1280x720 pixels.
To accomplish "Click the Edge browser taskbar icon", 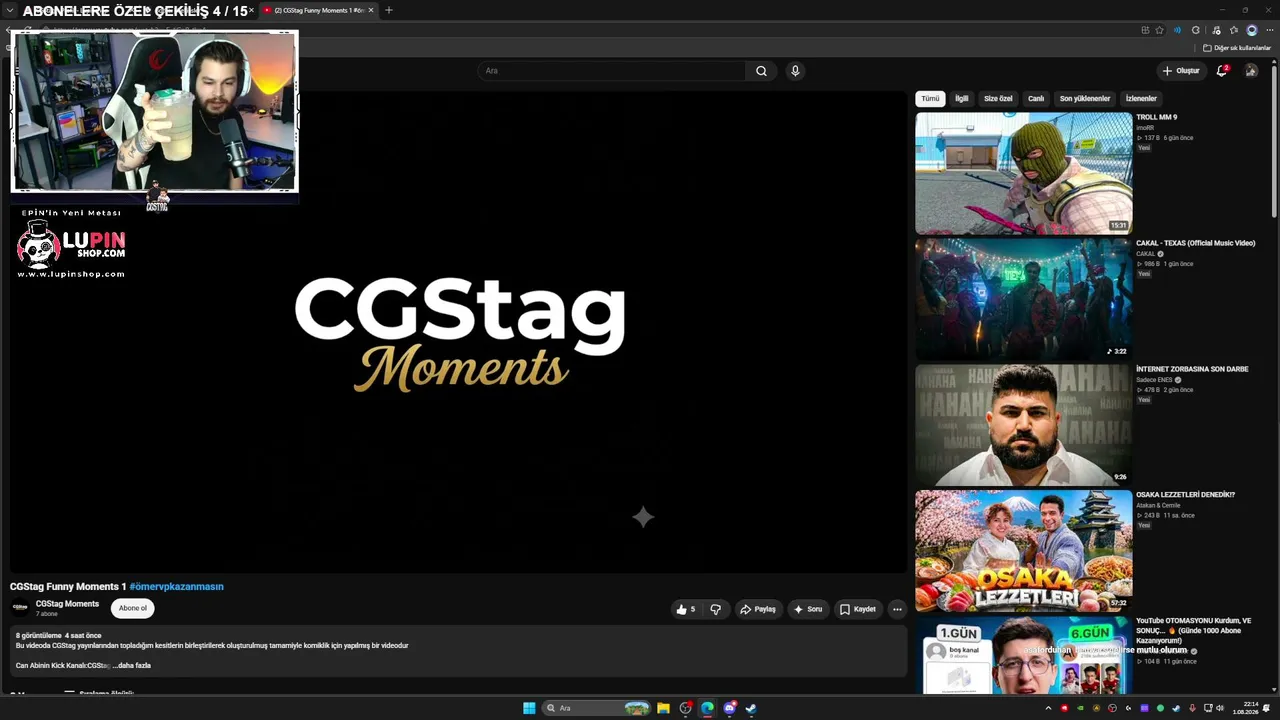I will [x=707, y=708].
